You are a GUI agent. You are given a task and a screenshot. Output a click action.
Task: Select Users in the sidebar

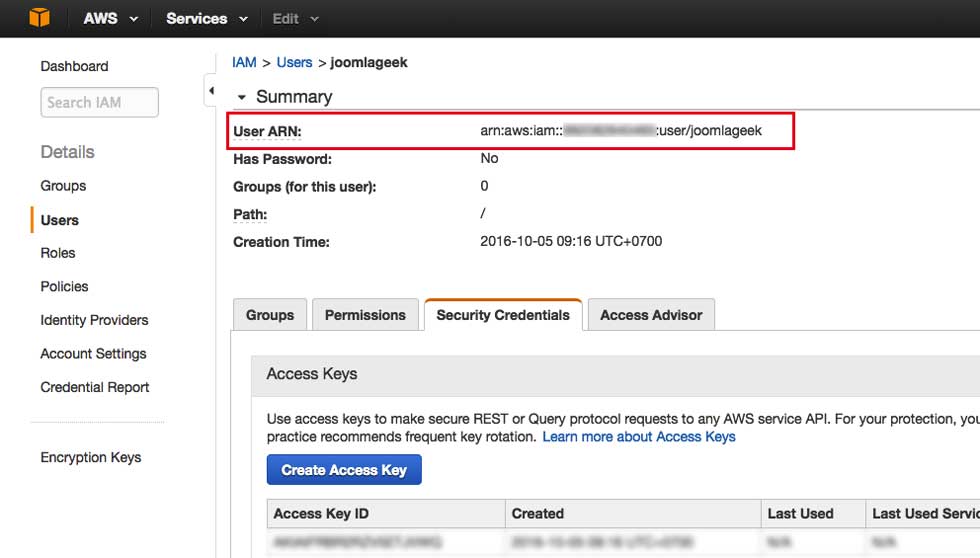point(59,220)
